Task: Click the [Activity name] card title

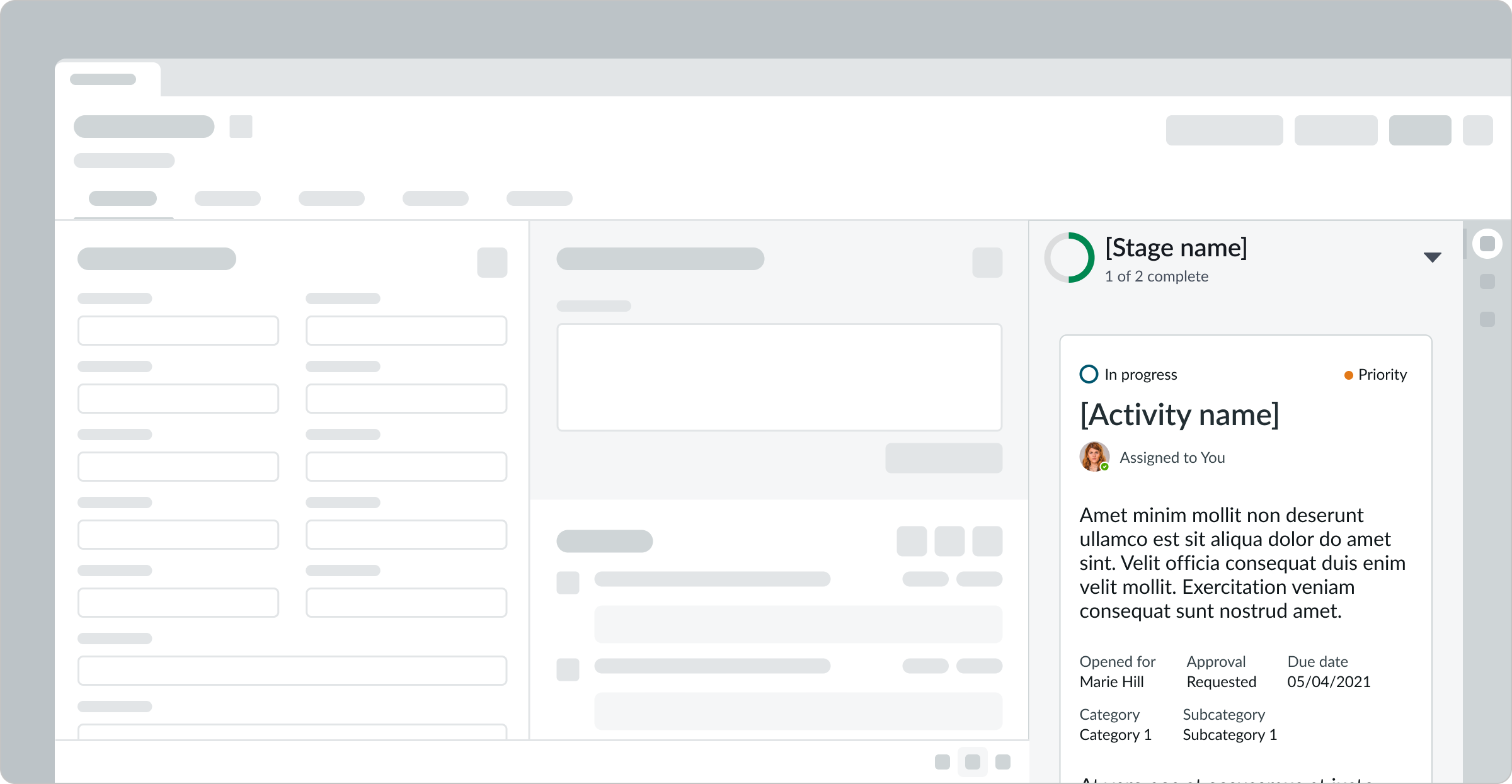Action: [x=1179, y=415]
